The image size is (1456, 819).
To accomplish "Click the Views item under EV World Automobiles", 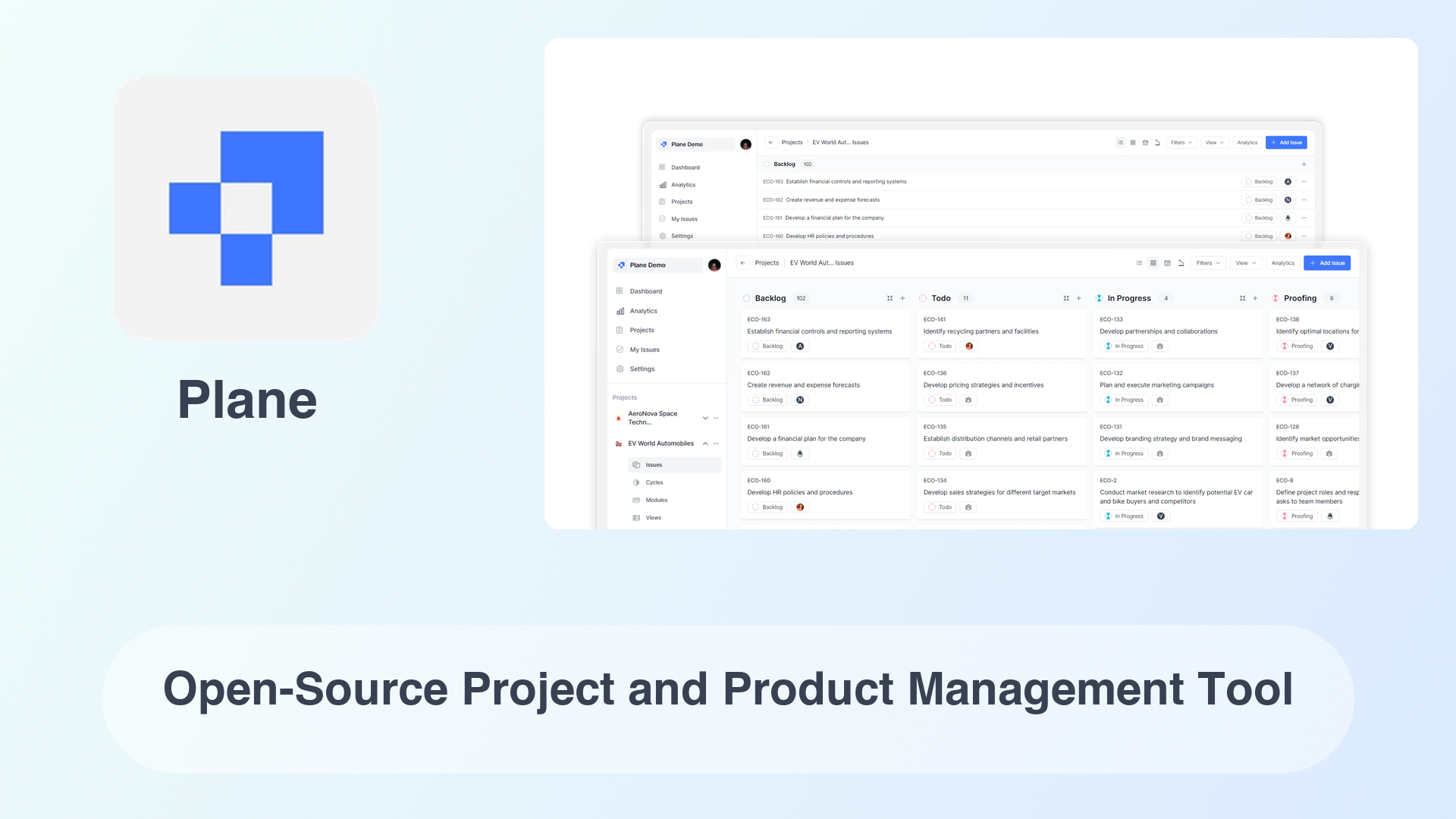I will 654,518.
